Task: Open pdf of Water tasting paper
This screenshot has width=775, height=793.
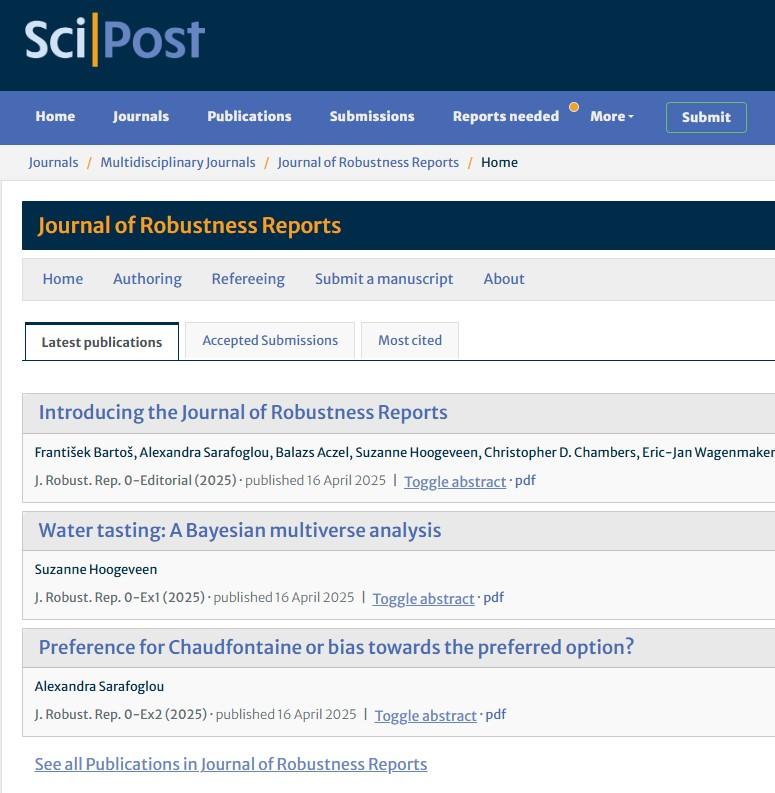Action: coord(493,598)
